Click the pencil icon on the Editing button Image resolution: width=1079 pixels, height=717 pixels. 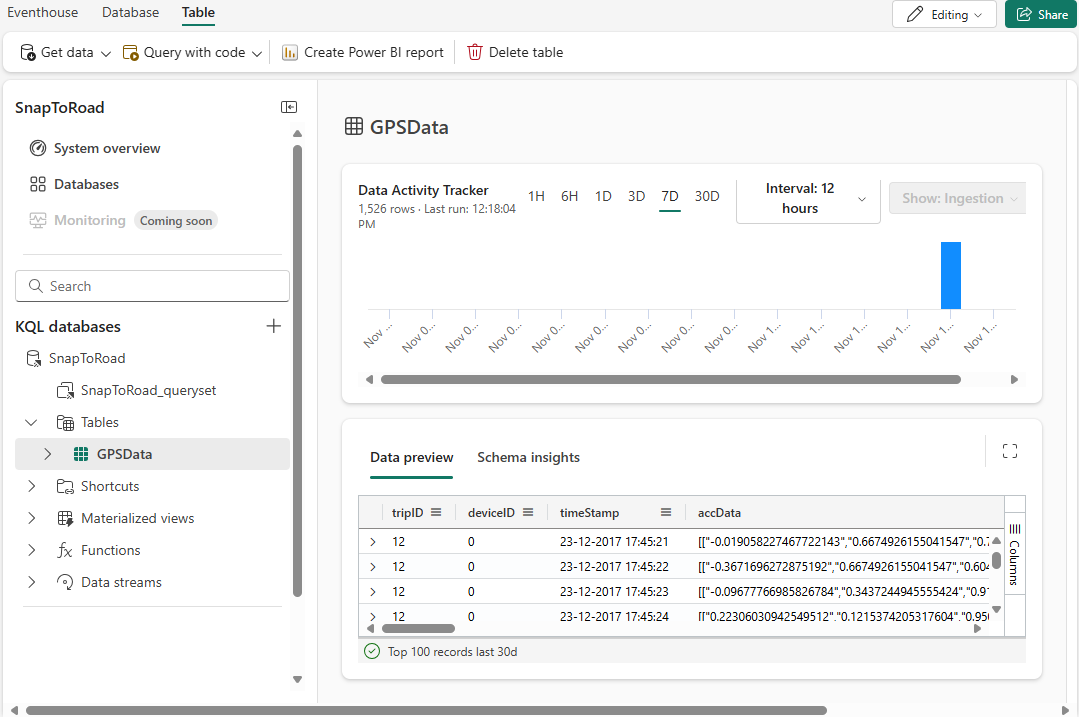pos(915,14)
